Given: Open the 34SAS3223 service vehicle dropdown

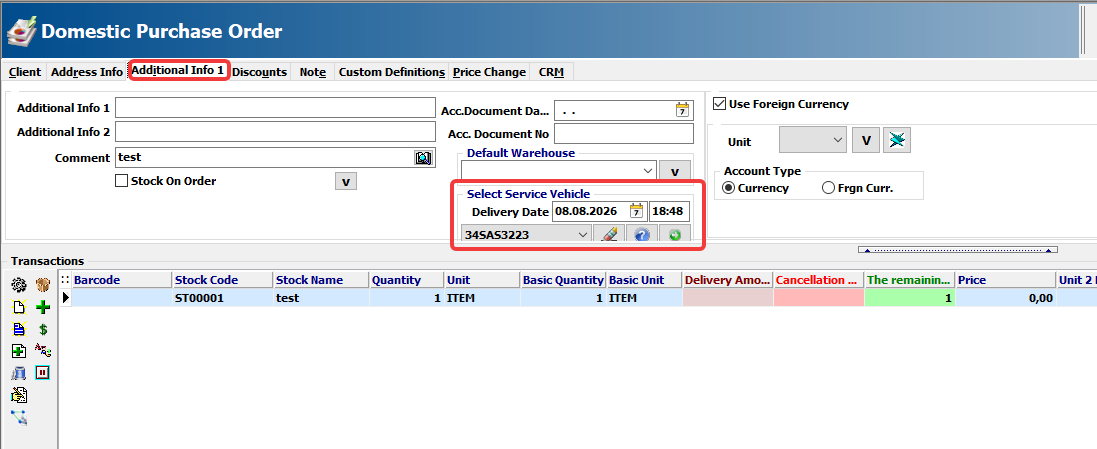Looking at the screenshot, I should [x=583, y=235].
